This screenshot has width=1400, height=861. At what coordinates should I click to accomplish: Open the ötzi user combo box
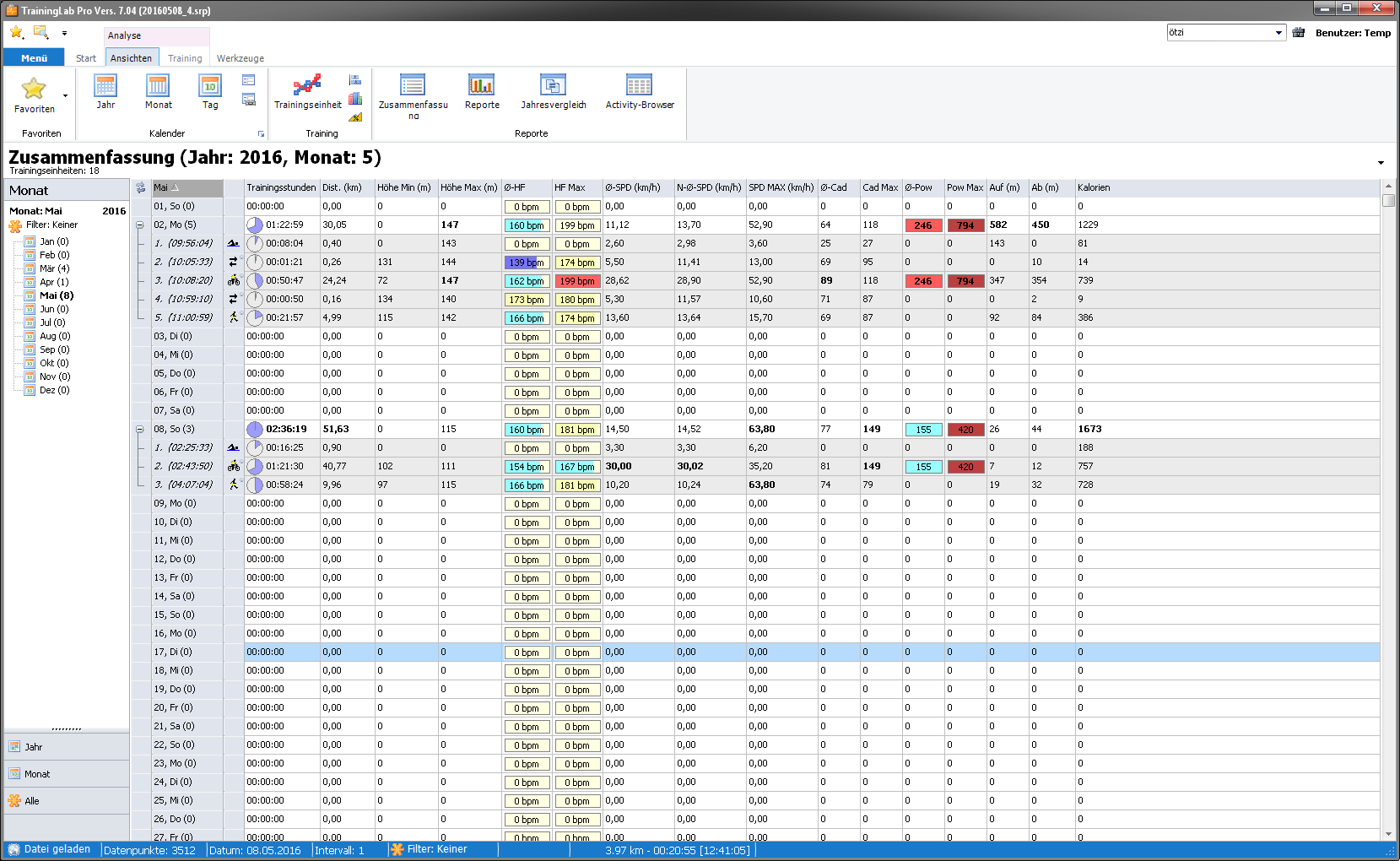coord(1225,33)
